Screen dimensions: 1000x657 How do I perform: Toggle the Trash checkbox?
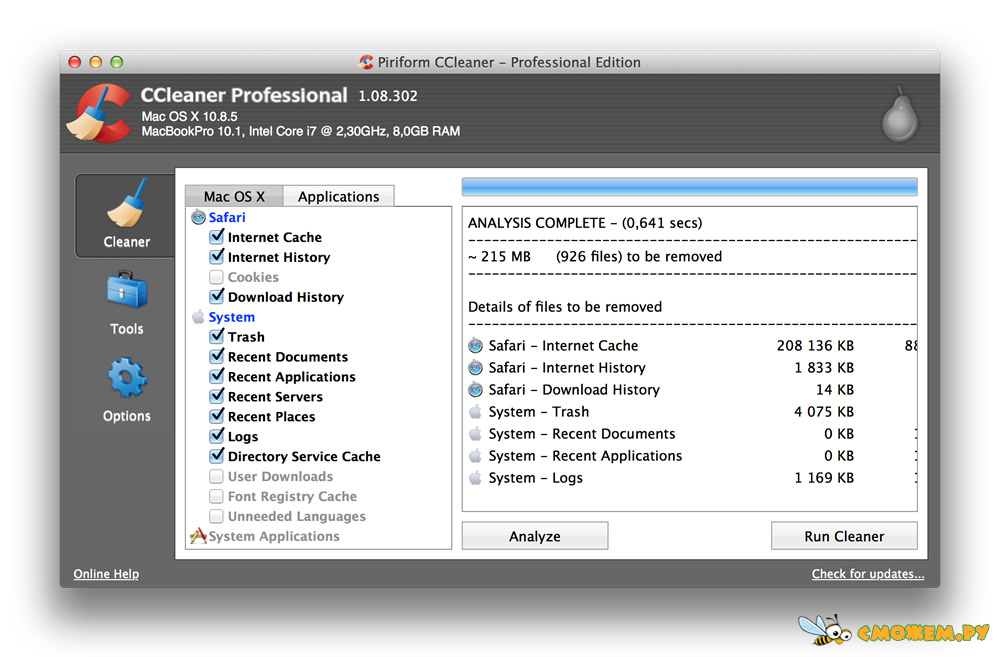click(x=217, y=336)
